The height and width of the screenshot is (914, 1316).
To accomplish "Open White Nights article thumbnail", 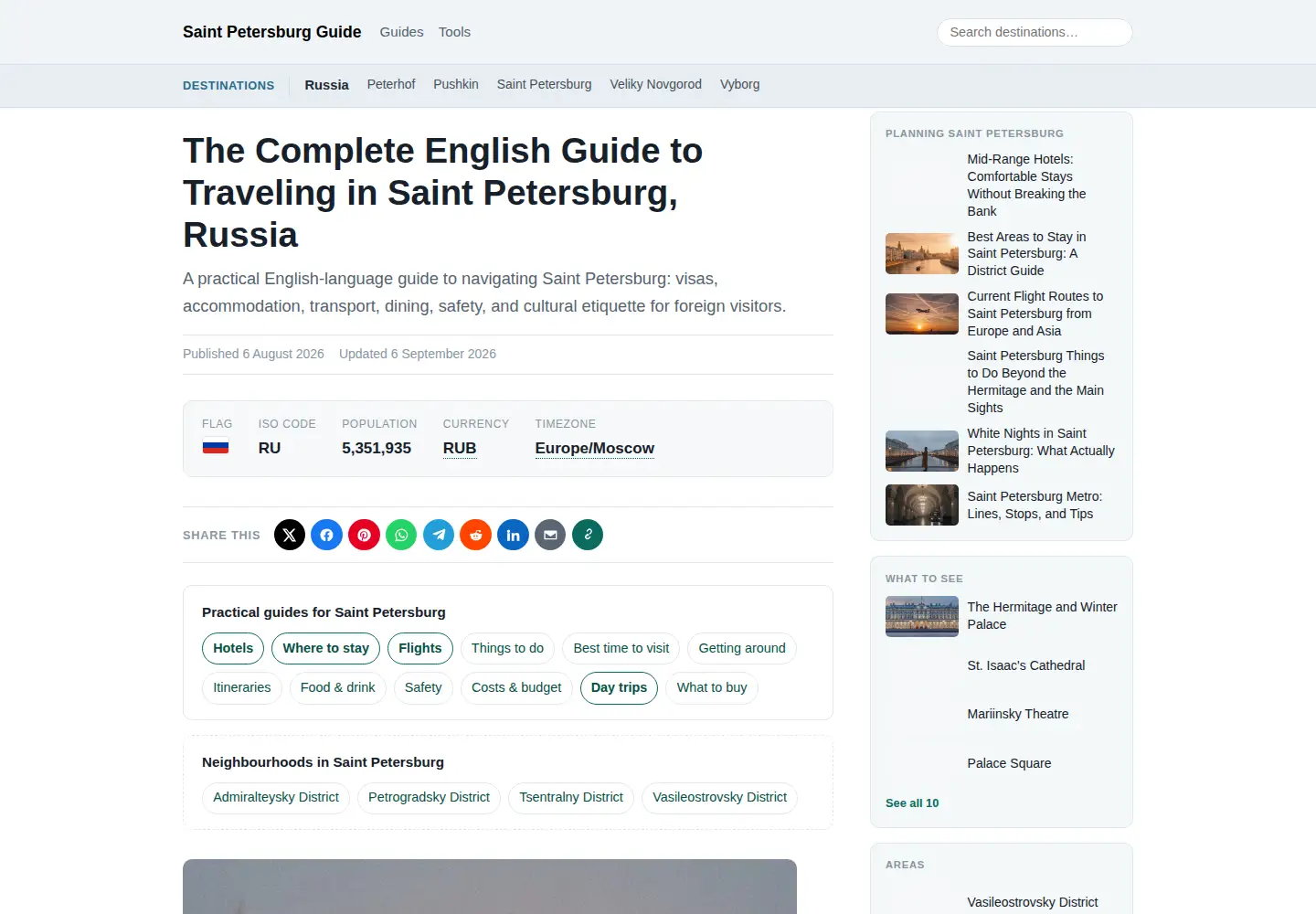I will point(922,451).
